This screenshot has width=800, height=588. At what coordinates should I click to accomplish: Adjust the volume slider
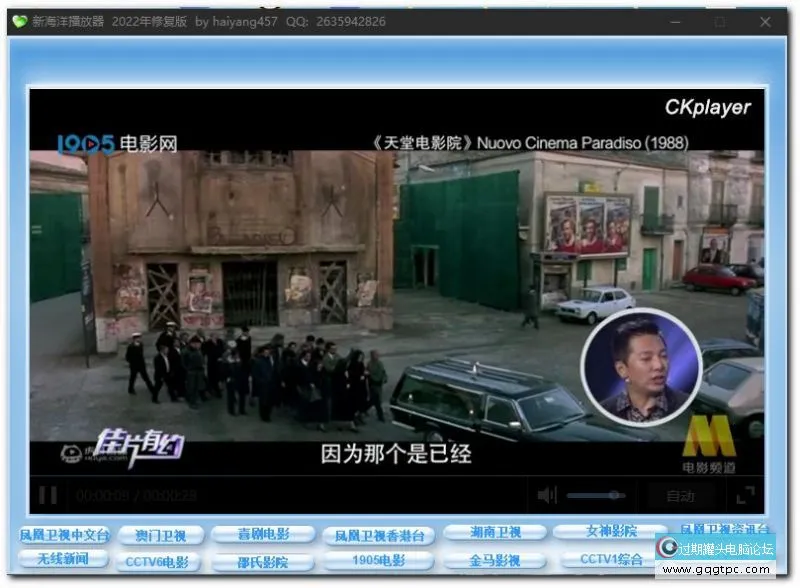596,495
